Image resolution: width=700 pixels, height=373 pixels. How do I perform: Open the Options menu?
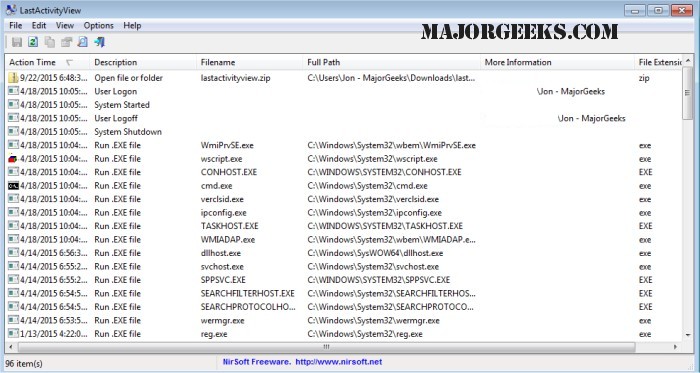pos(99,25)
